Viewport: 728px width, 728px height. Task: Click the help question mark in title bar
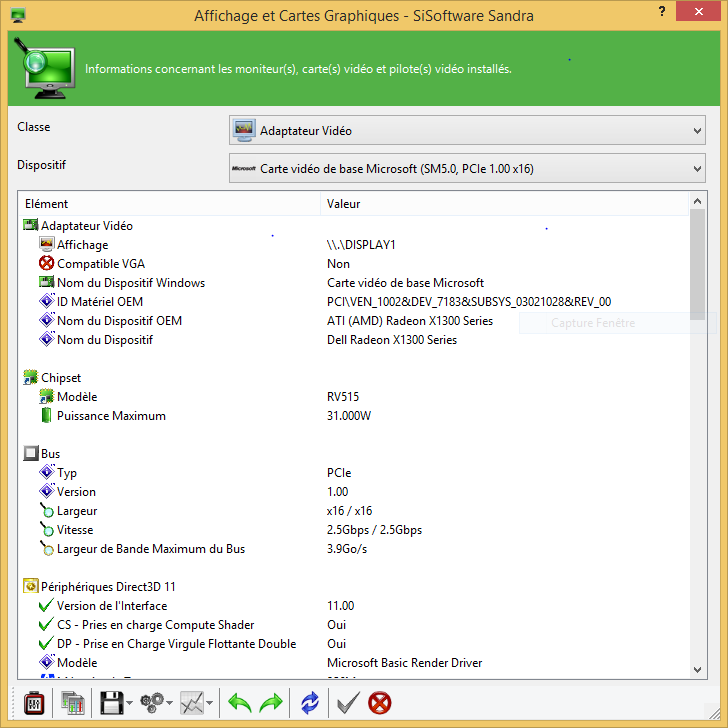coord(662,12)
